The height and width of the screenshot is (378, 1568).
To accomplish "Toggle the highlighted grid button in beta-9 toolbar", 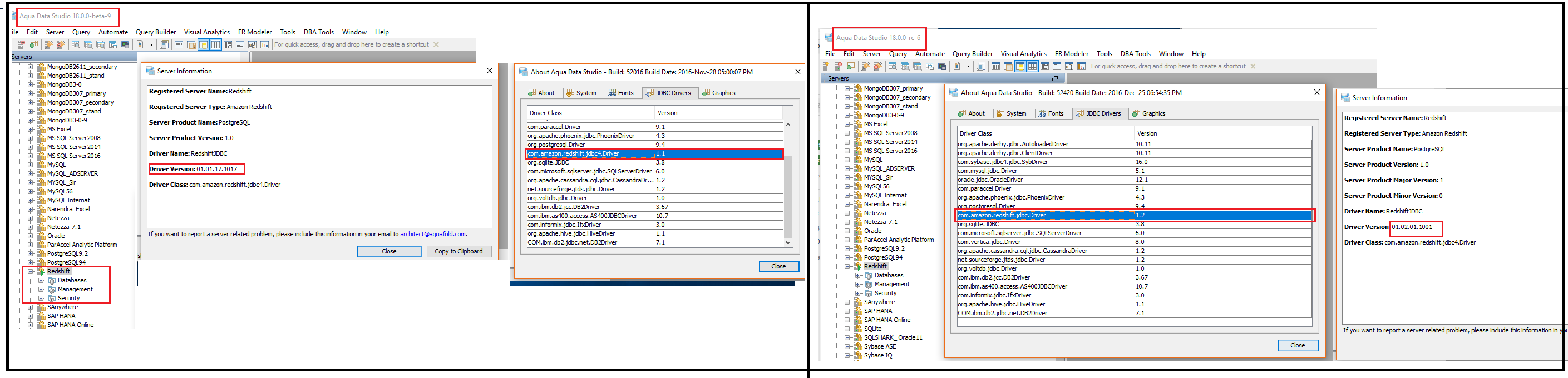I will tap(215, 44).
